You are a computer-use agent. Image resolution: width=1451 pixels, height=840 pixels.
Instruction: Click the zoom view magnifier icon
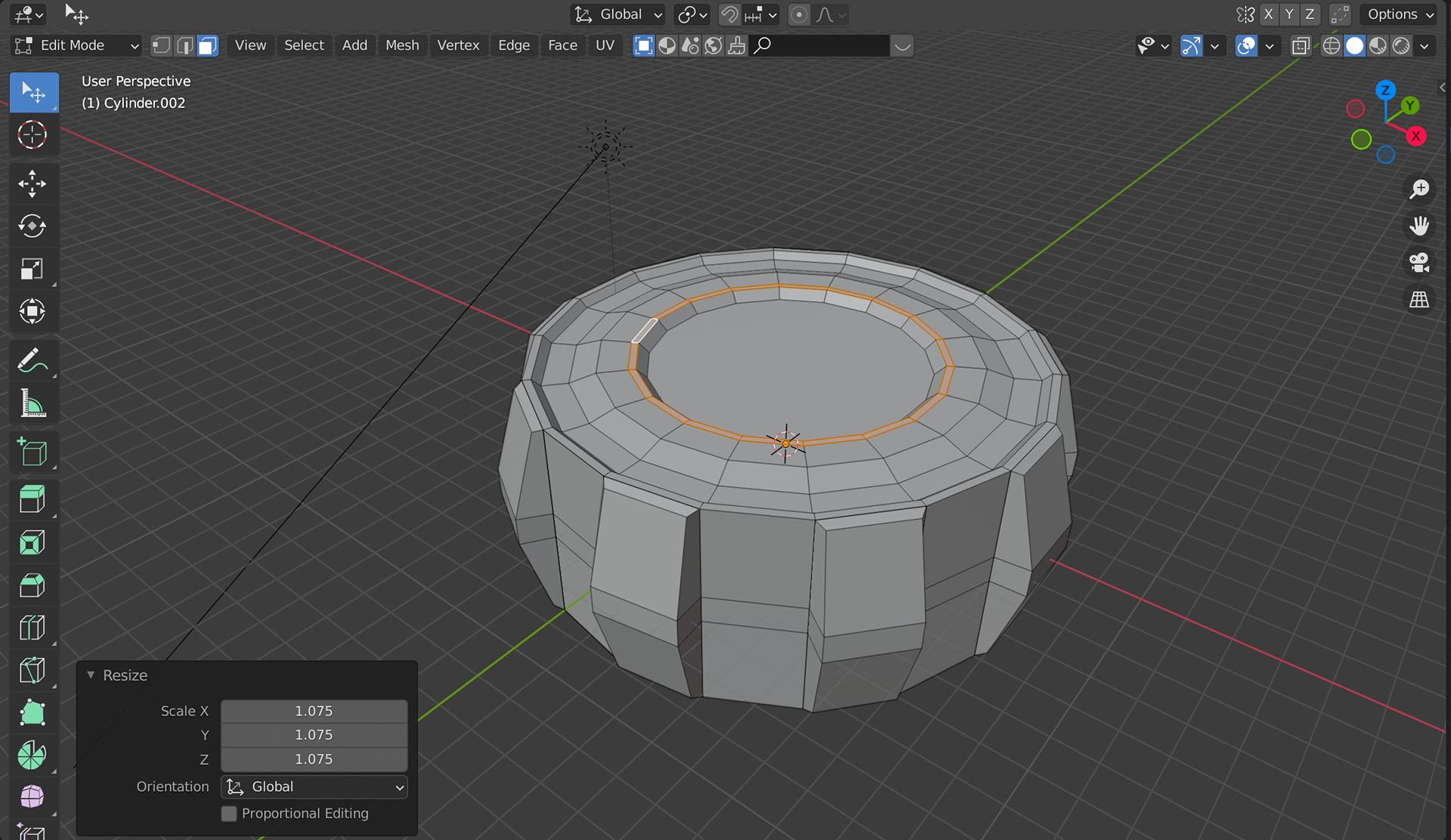(1419, 189)
